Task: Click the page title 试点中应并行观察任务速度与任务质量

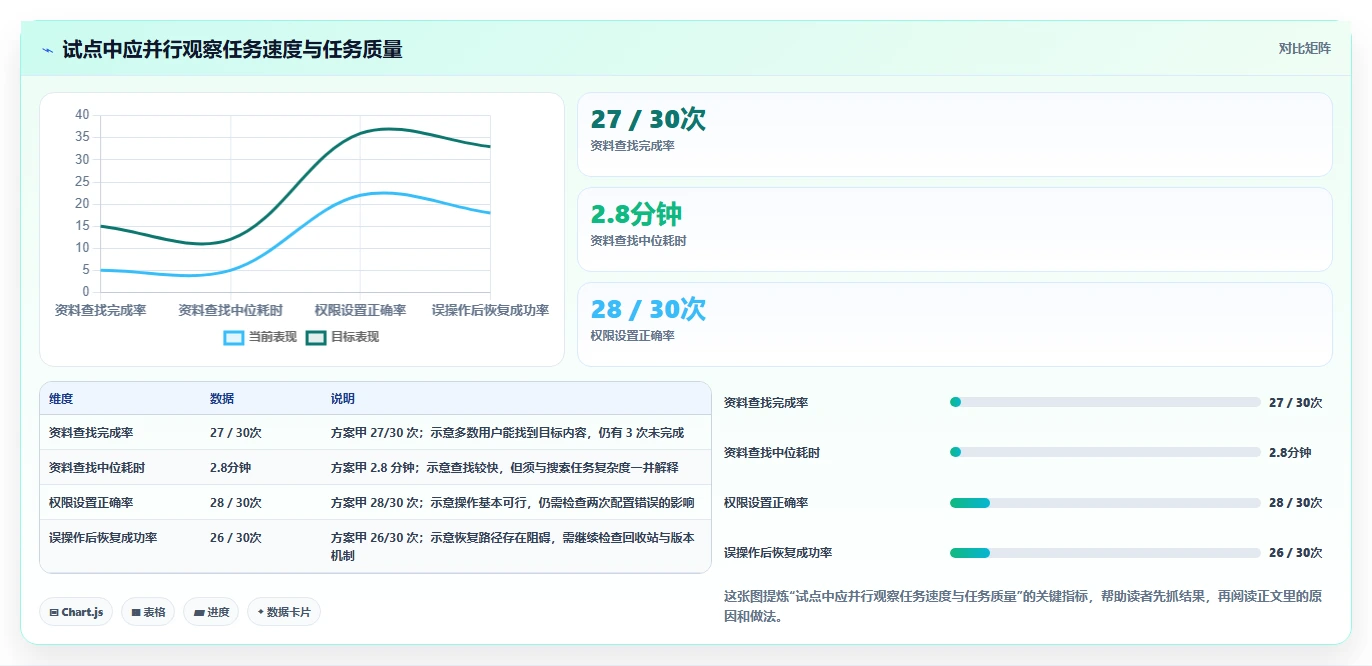Action: click(232, 49)
